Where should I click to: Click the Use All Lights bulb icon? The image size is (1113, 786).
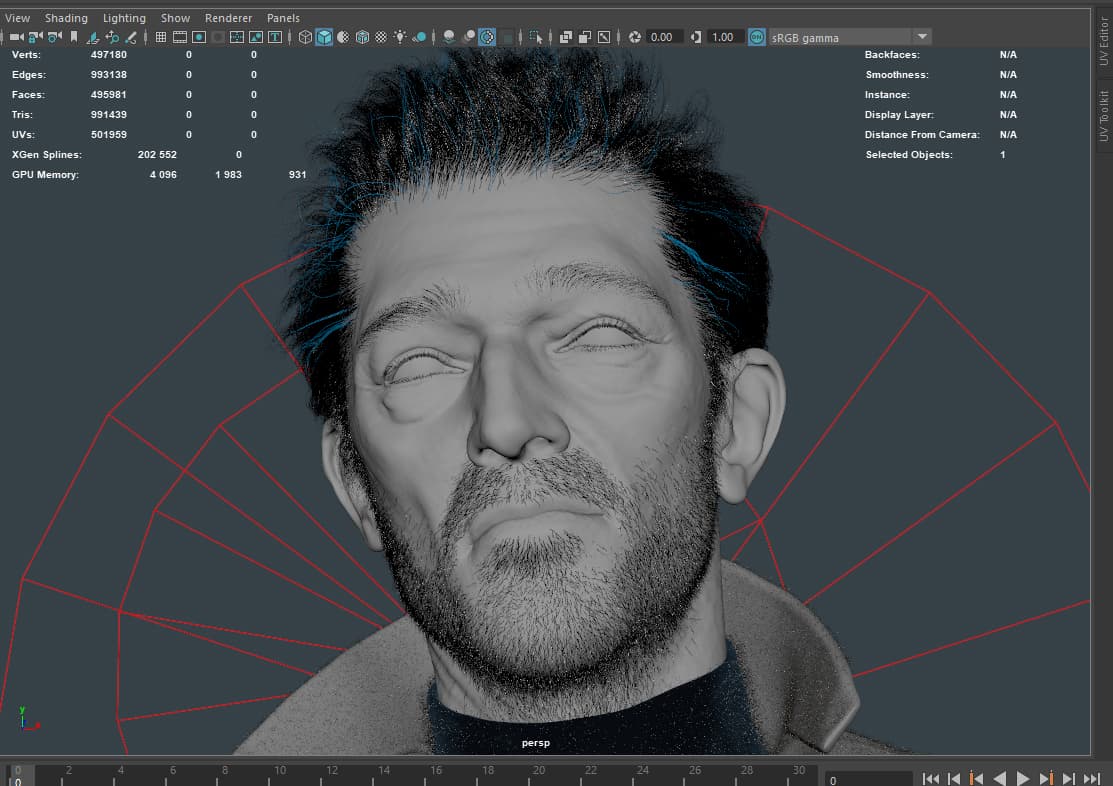pyautogui.click(x=400, y=37)
